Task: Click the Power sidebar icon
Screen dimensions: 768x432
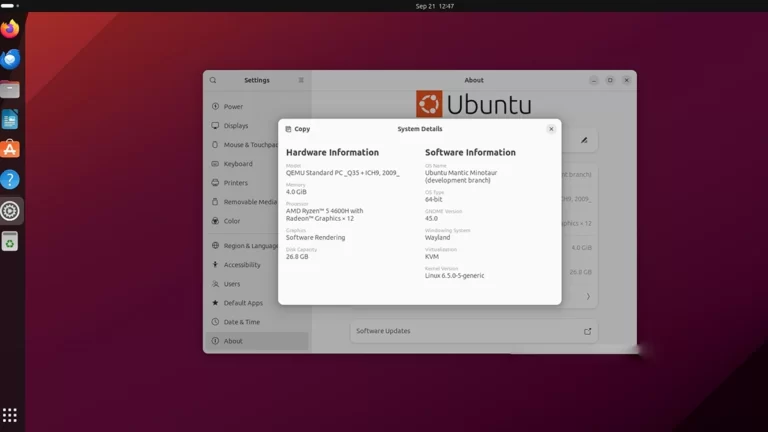Action: (x=215, y=106)
